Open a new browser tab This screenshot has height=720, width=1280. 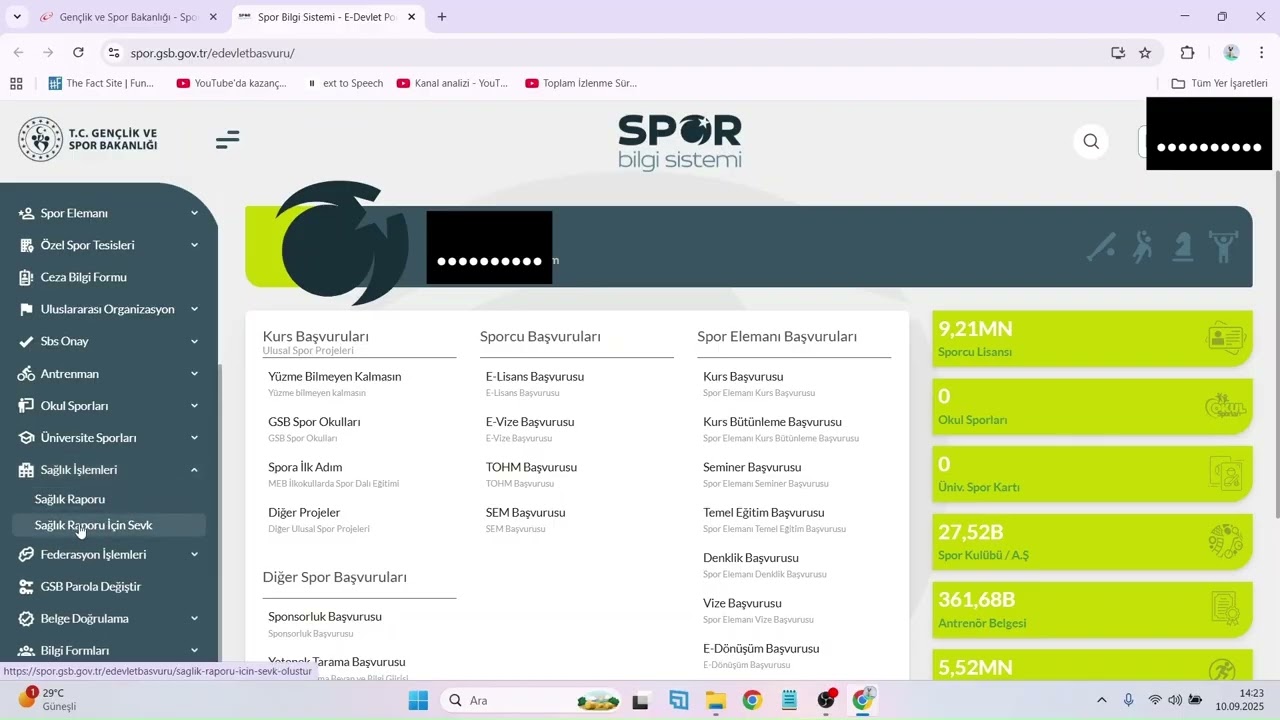442,17
